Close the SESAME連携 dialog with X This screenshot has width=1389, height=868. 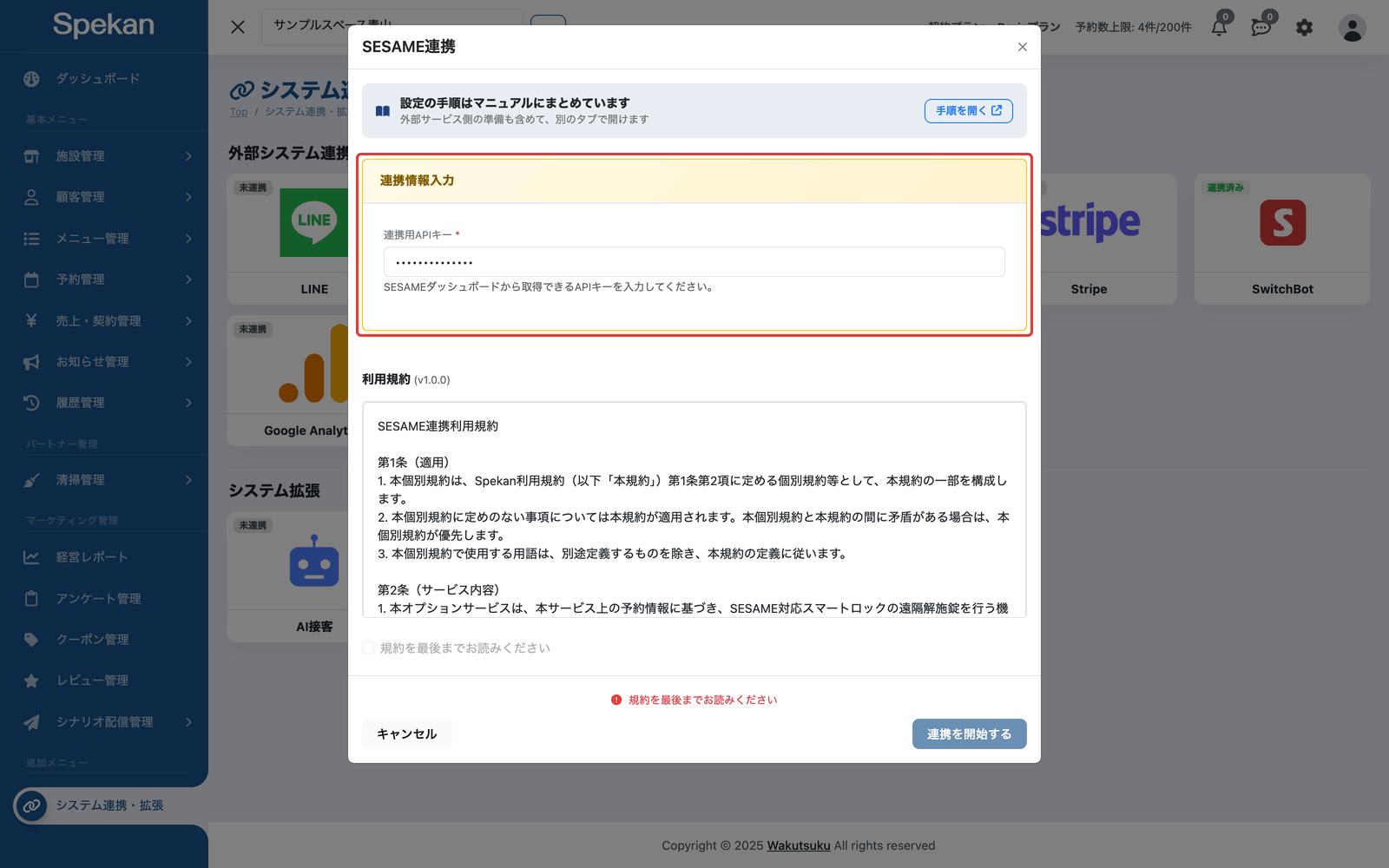(1023, 47)
